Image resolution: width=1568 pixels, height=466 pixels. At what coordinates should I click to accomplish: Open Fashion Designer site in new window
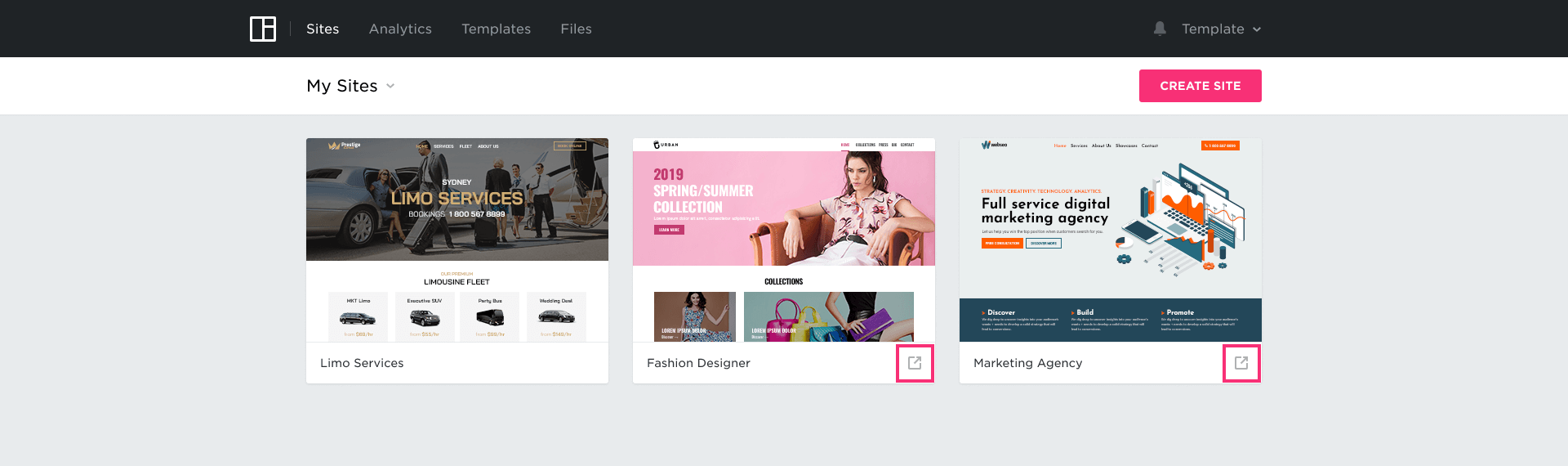(x=915, y=363)
